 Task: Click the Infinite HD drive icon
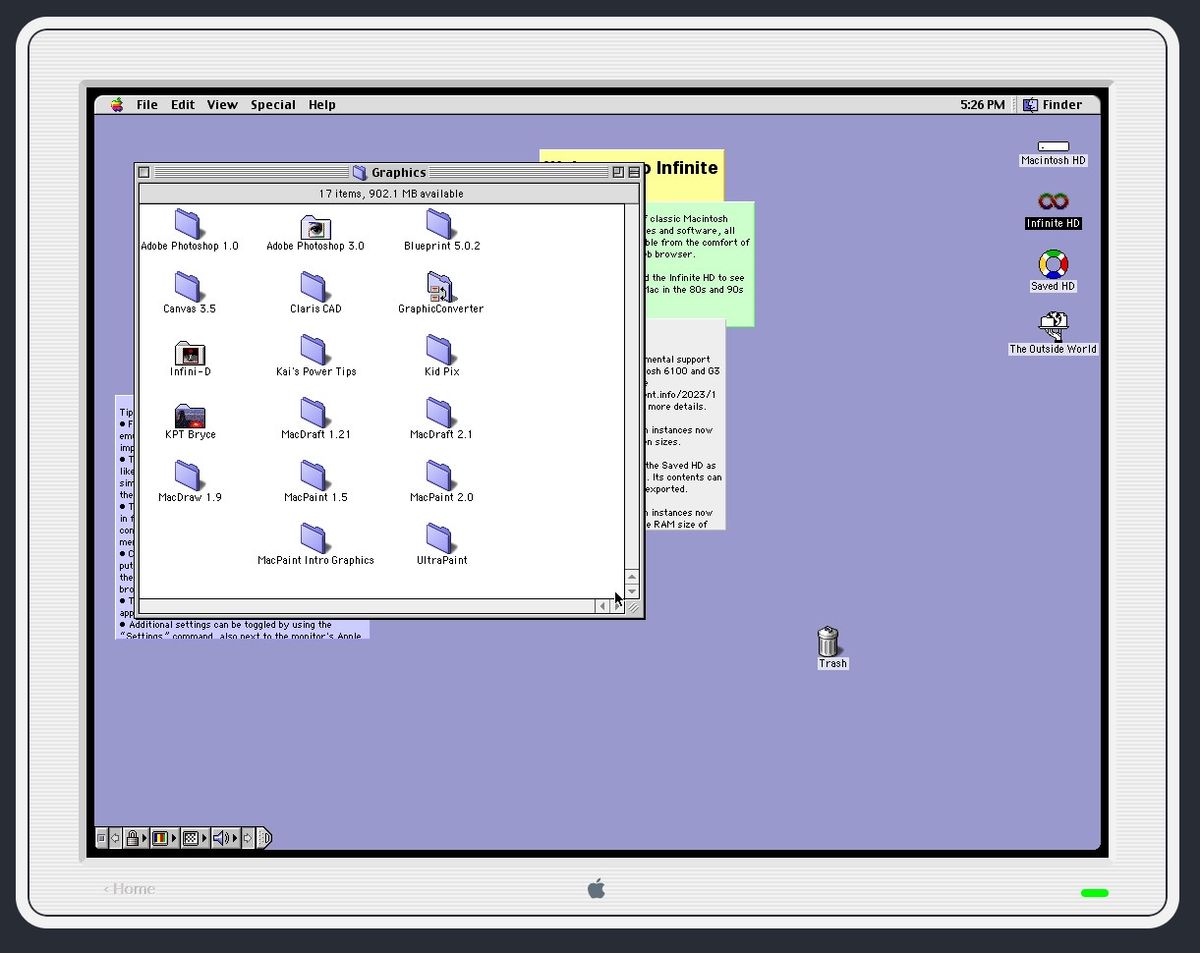[1053, 202]
